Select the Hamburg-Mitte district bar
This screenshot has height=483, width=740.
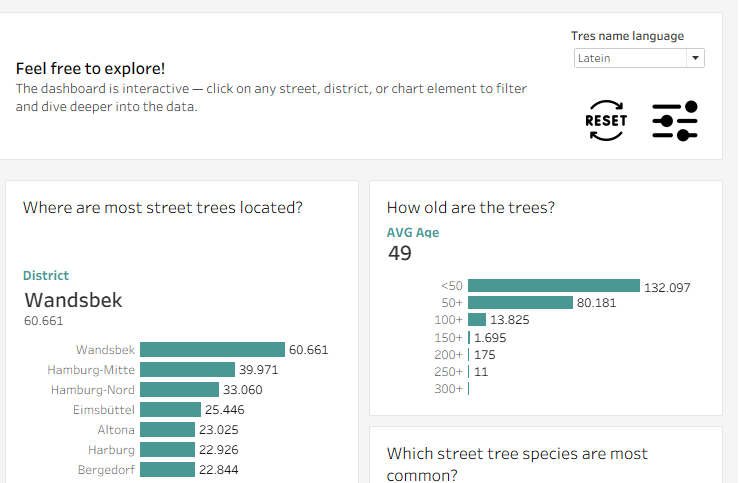point(187,370)
